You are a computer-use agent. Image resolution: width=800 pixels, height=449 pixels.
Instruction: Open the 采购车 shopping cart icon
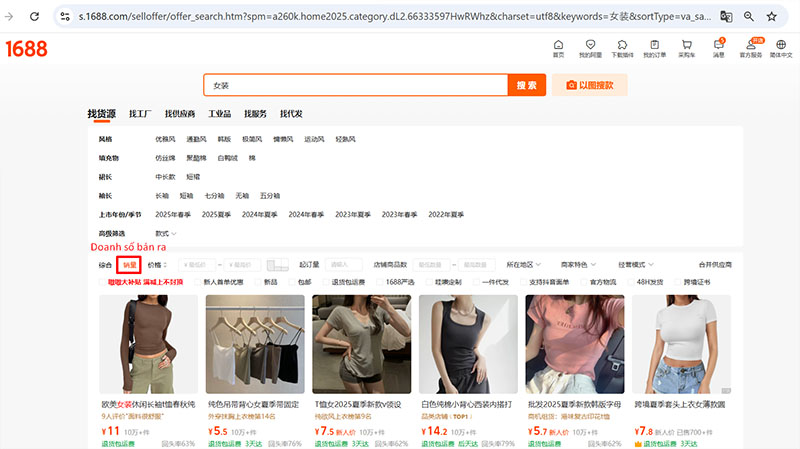click(x=686, y=46)
